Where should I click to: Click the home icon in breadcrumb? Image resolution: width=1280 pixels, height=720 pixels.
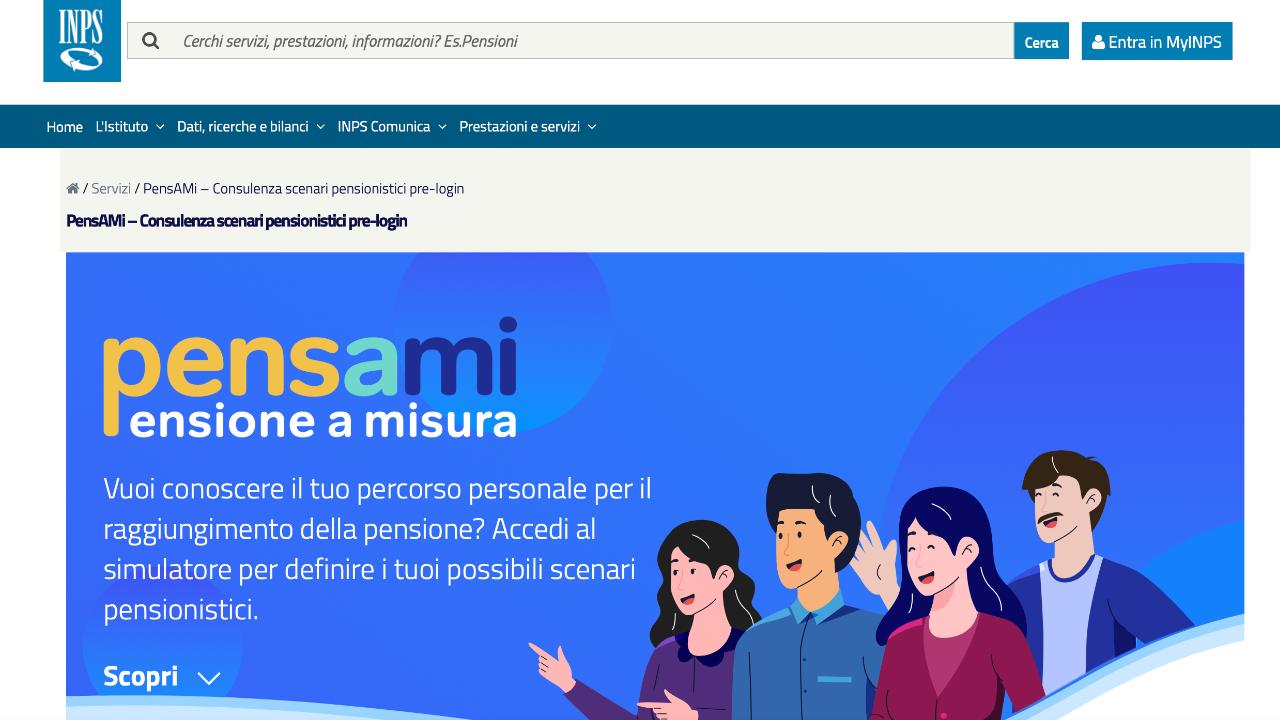point(73,188)
